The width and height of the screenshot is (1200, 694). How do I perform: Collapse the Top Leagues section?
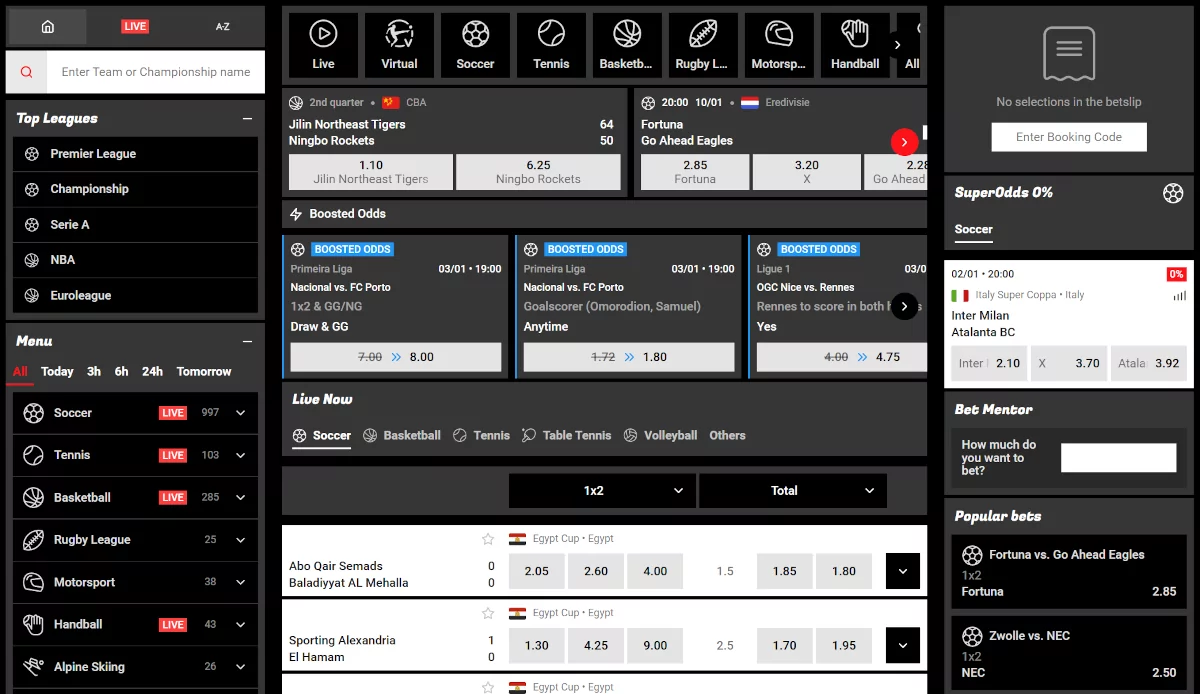click(x=247, y=118)
